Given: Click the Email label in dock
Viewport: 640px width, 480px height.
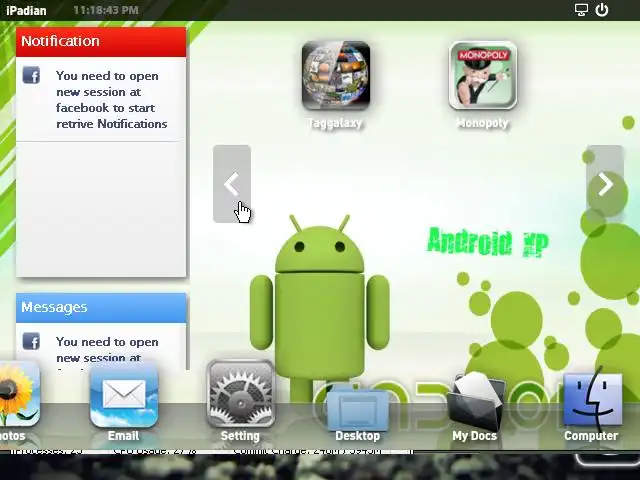Looking at the screenshot, I should 123,436.
